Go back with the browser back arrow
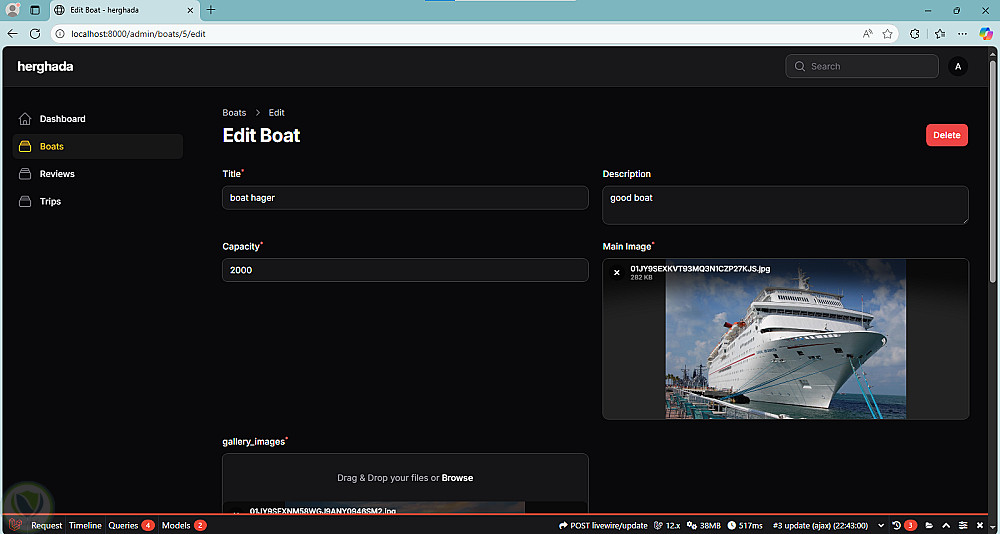 coord(13,34)
